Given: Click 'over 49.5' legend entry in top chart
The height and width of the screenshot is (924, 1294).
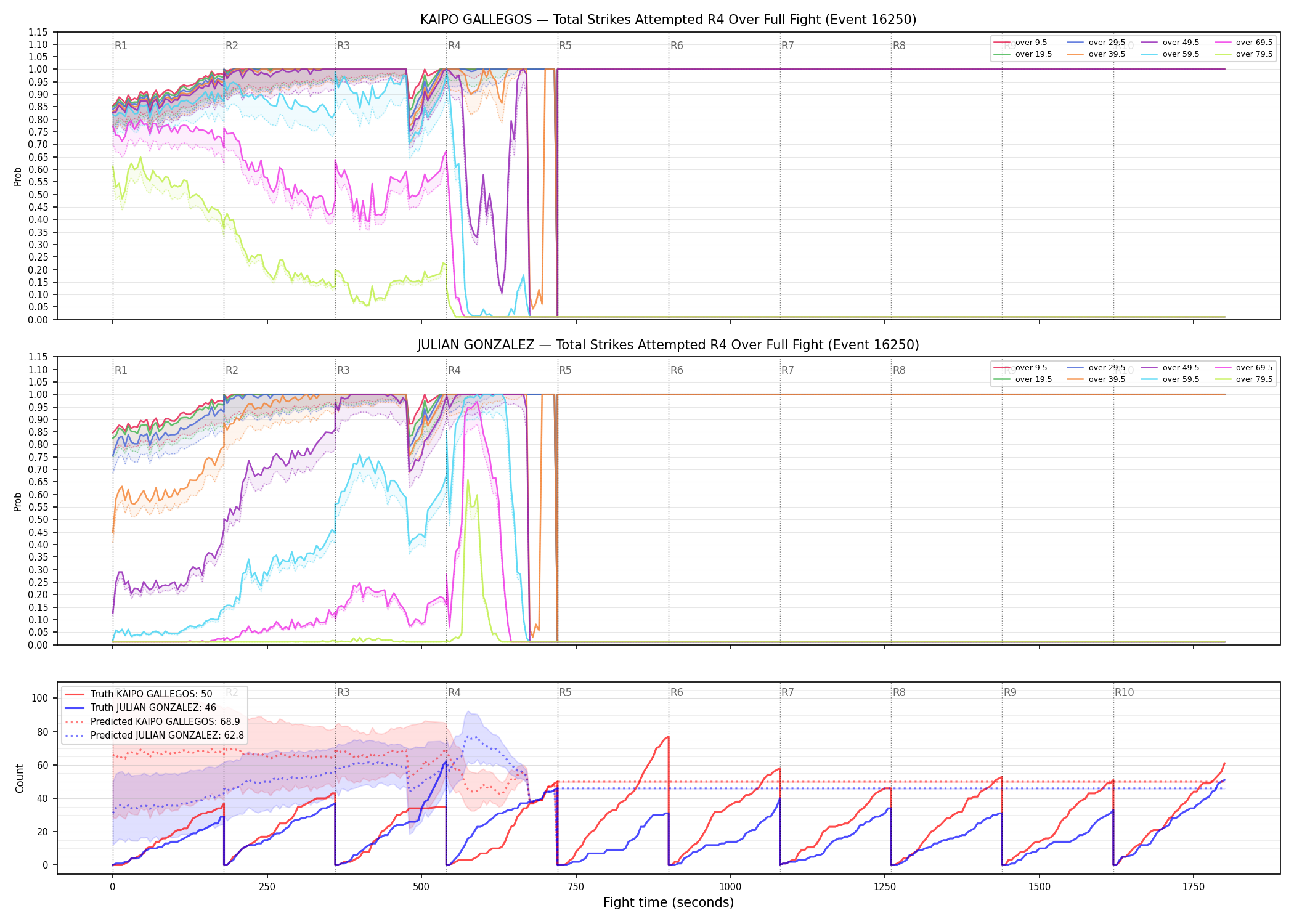Looking at the screenshot, I should click(x=1170, y=43).
